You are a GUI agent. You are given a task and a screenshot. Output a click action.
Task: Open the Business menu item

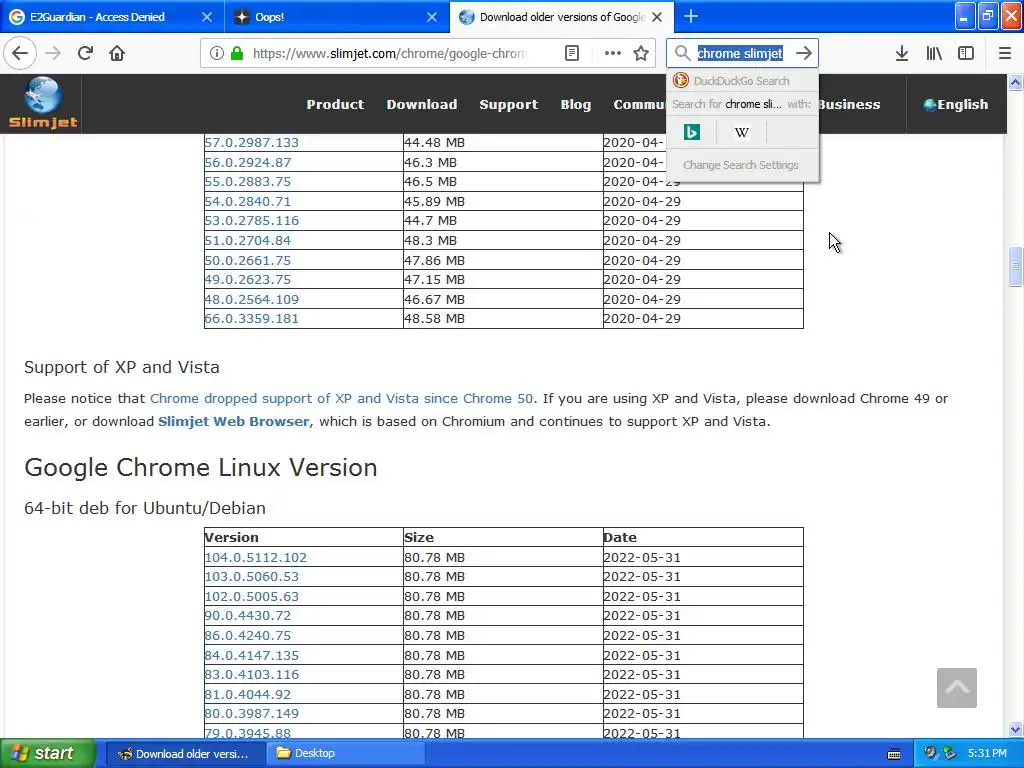(x=849, y=104)
